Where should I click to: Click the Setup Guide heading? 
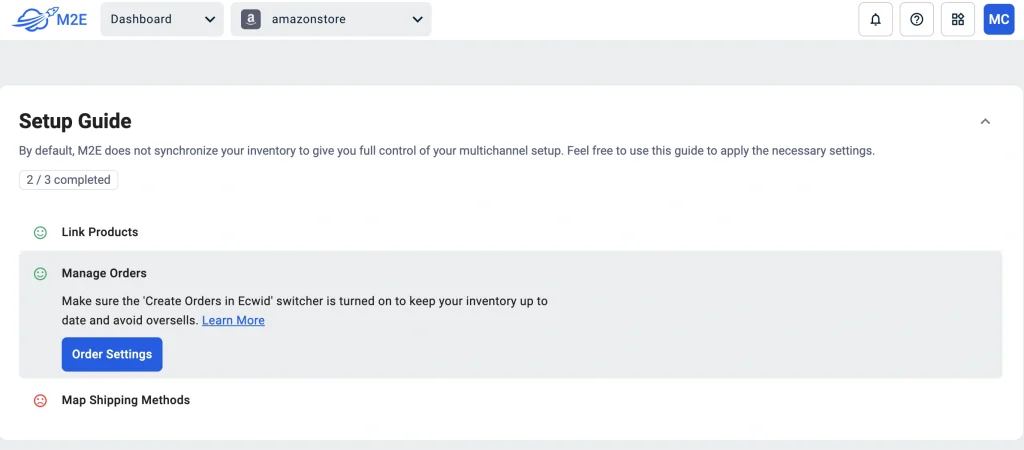pos(75,122)
